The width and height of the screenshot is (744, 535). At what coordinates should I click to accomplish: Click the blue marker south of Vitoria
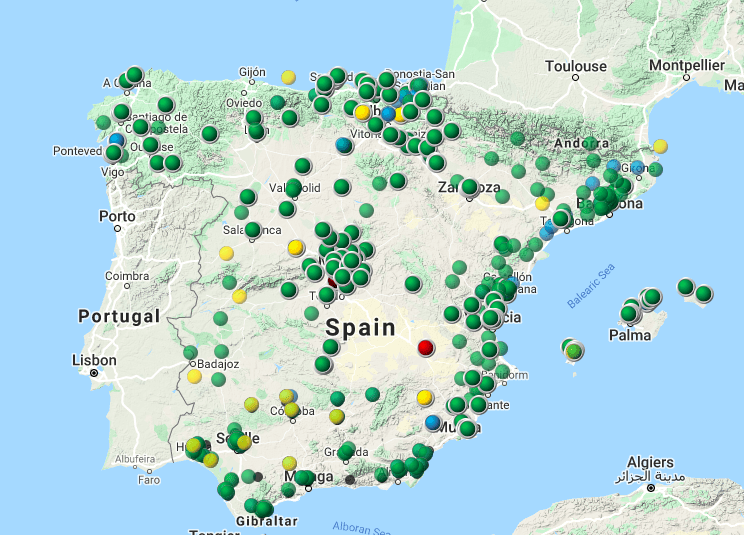pyautogui.click(x=344, y=145)
